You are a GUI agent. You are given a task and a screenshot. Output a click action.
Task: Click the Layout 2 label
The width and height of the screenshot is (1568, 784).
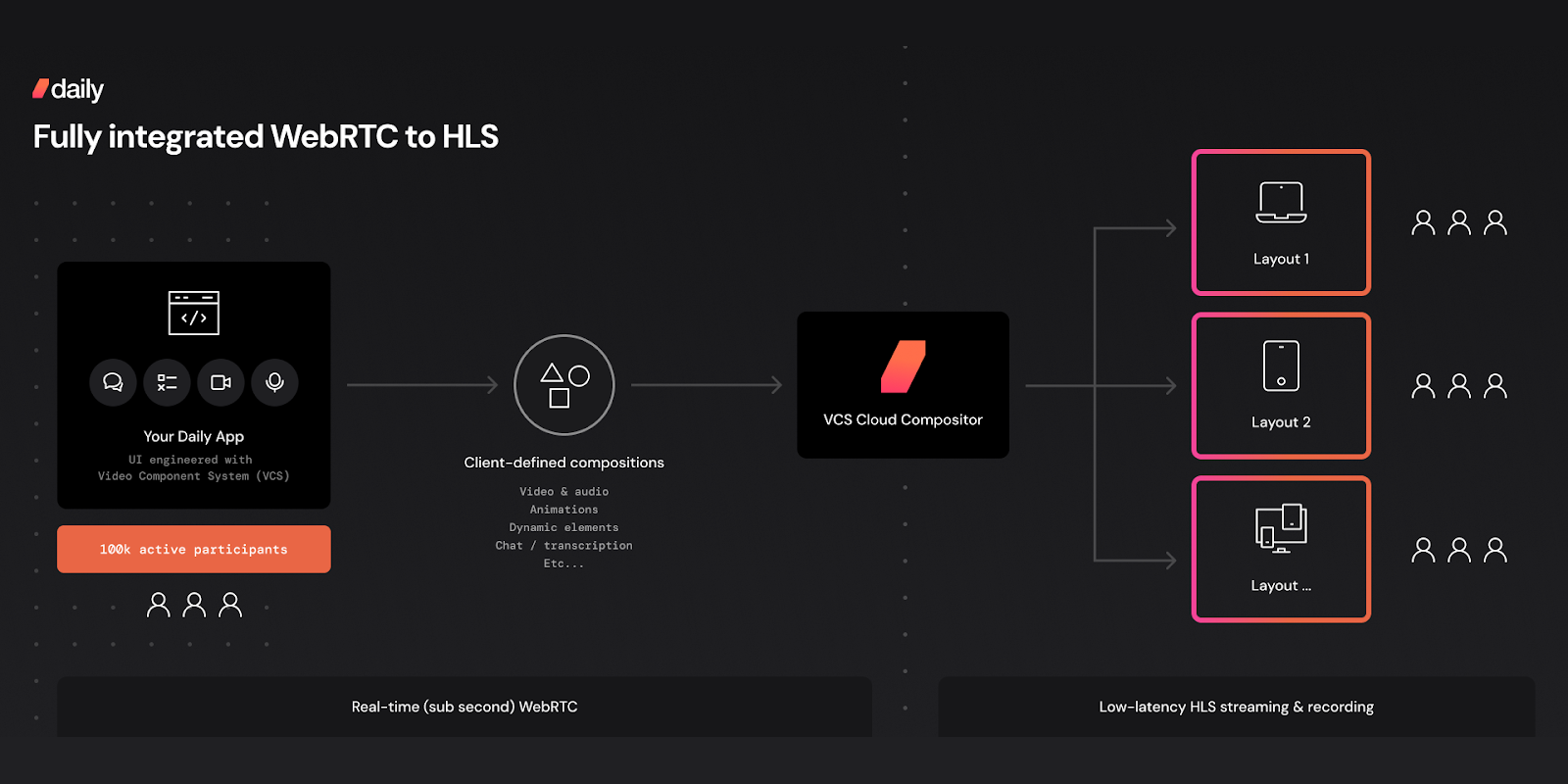[1281, 422]
